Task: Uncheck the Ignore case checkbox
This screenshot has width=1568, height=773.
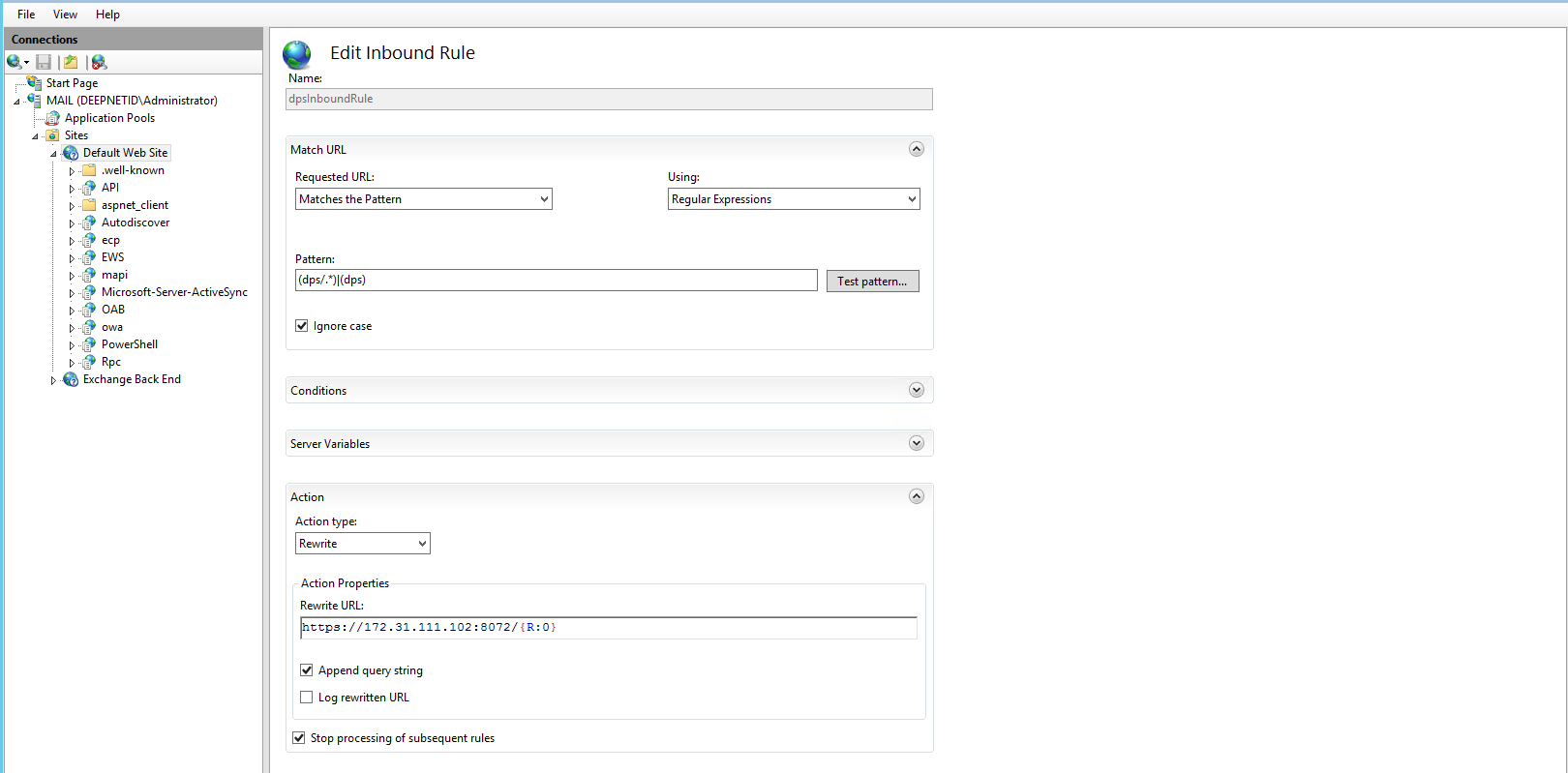Action: pyautogui.click(x=302, y=326)
